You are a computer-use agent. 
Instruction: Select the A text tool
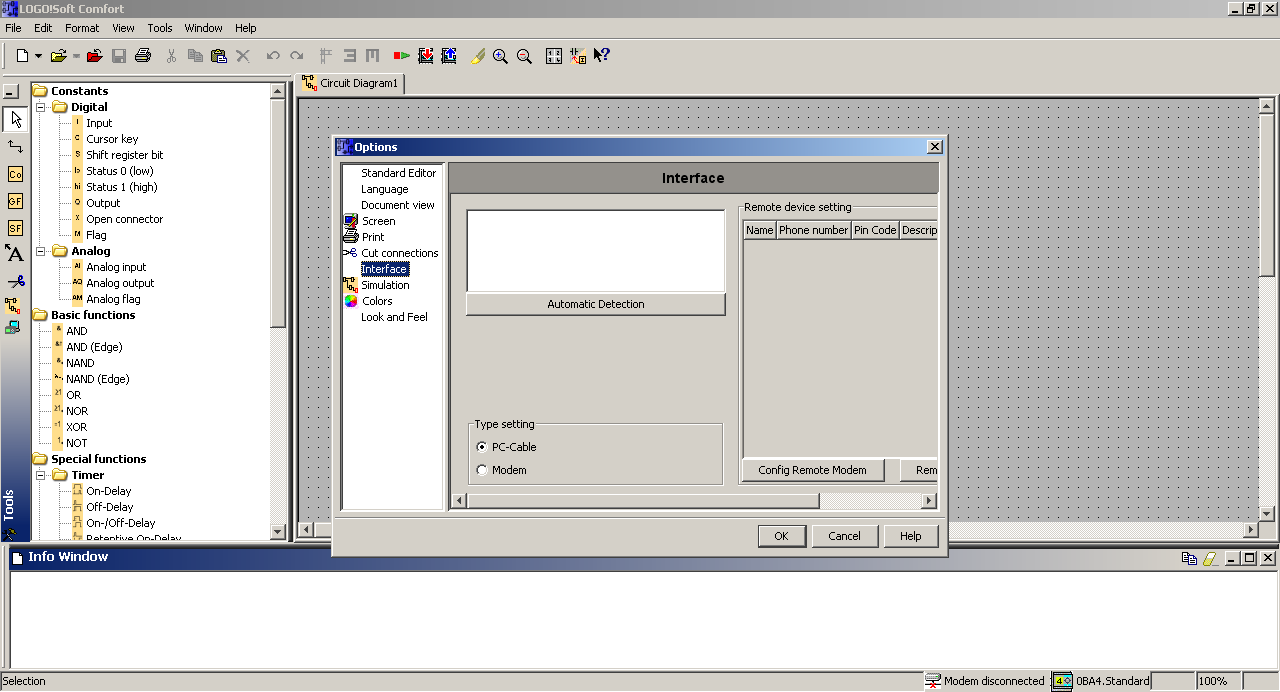[x=15, y=254]
